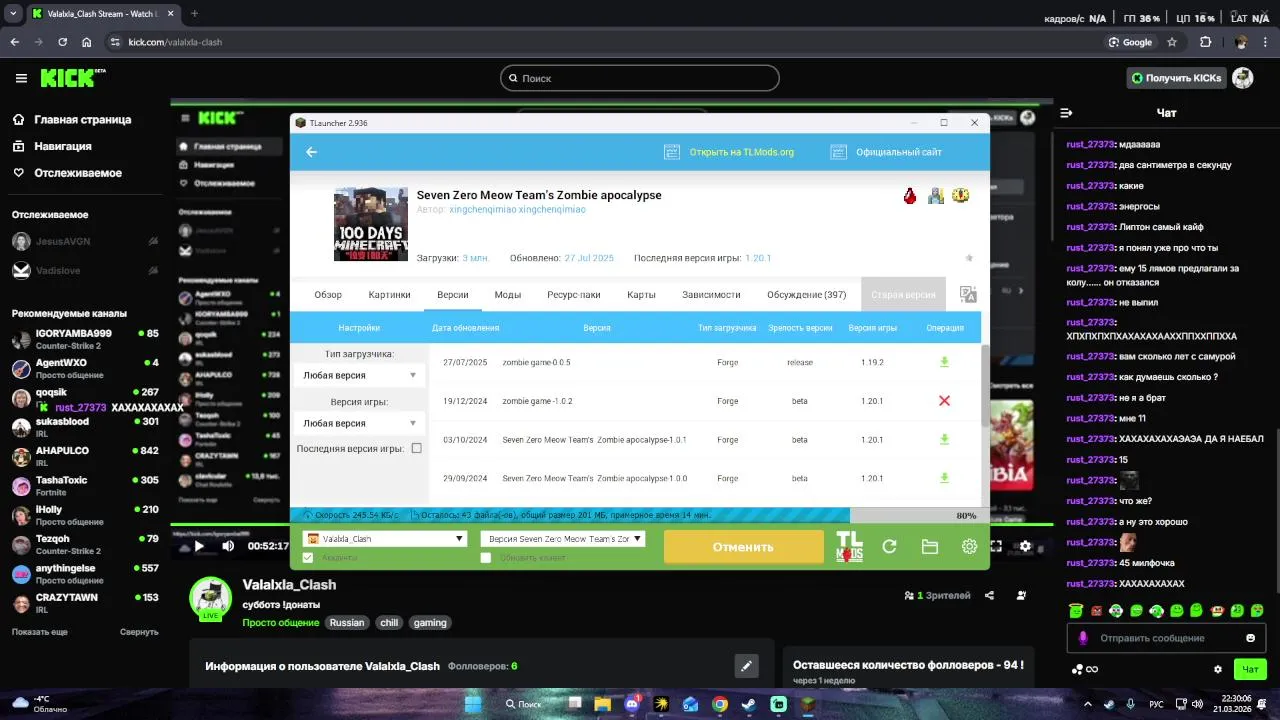Open the Версия игры filter dropdown
Image resolution: width=1280 pixels, height=720 pixels.
(360, 423)
